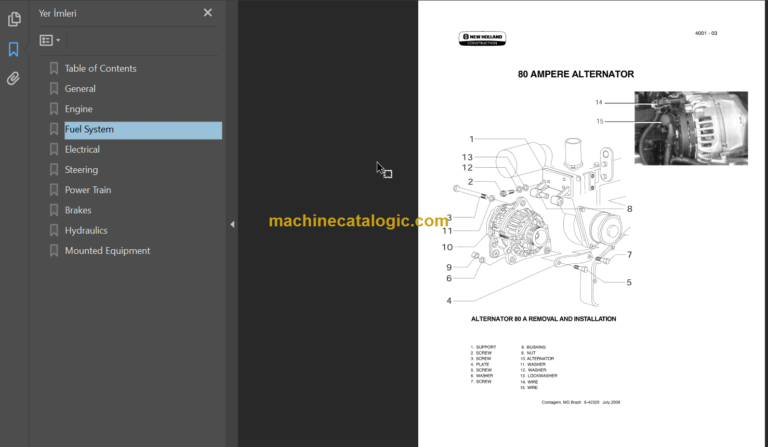Click the bookmark icon beside Electrical
This screenshot has height=447, width=768.
click(54, 149)
